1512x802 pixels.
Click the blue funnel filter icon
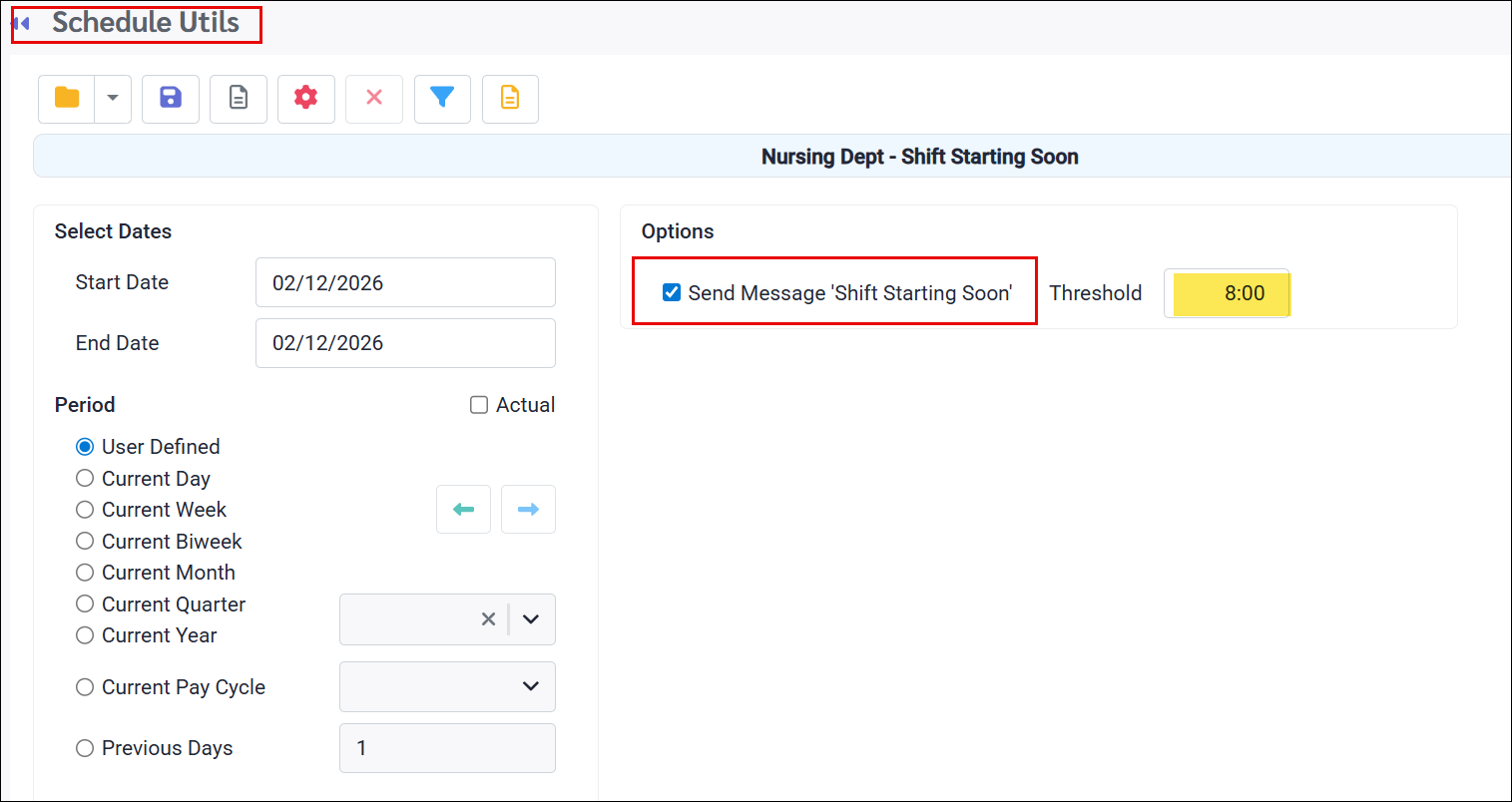coord(442,98)
